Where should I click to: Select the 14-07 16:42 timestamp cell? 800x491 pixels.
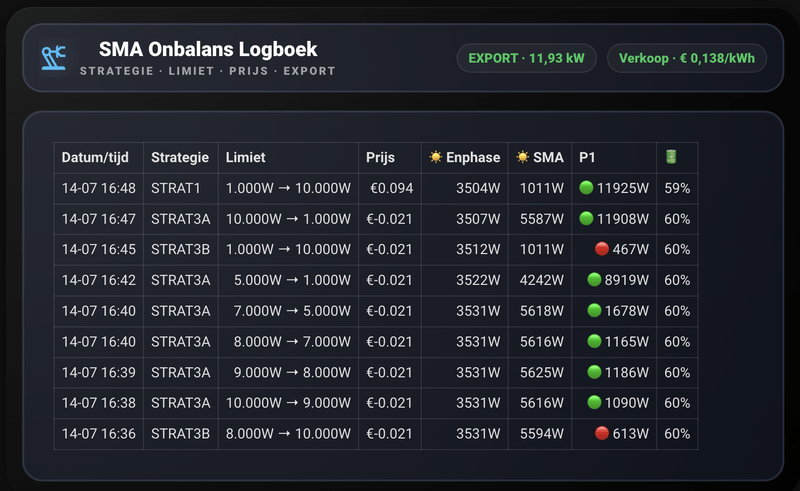pyautogui.click(x=98, y=280)
